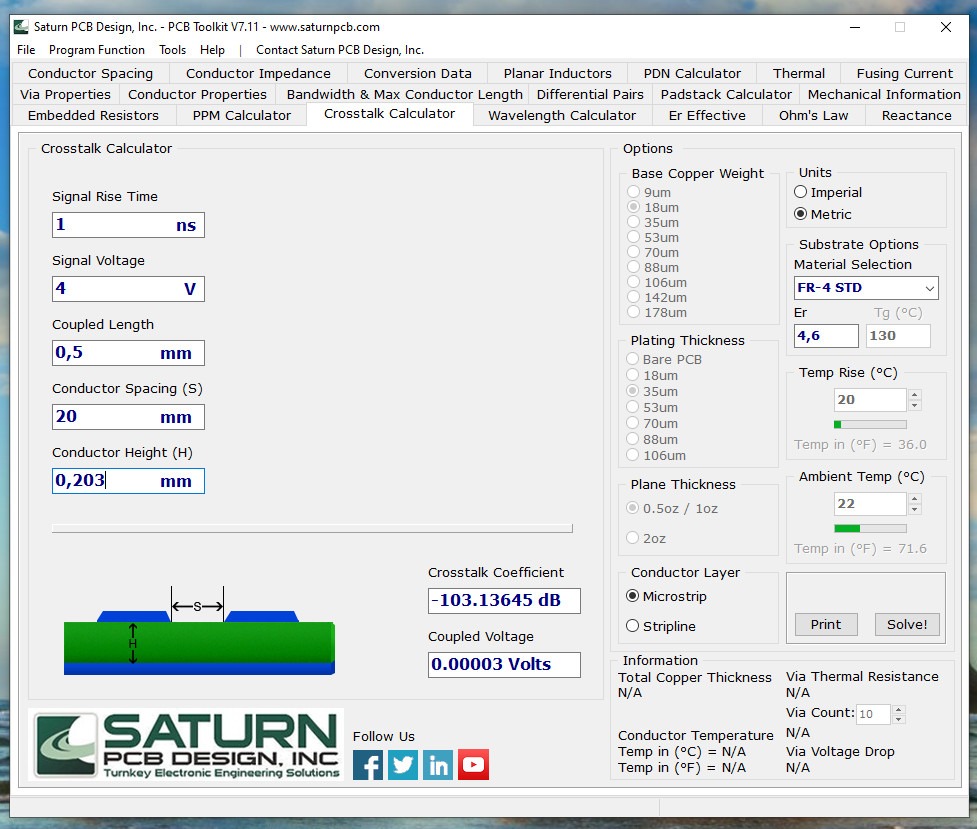Screen dimensions: 977x829
Task: Click the Saturn PCB Design logo banner
Action: (x=186, y=744)
